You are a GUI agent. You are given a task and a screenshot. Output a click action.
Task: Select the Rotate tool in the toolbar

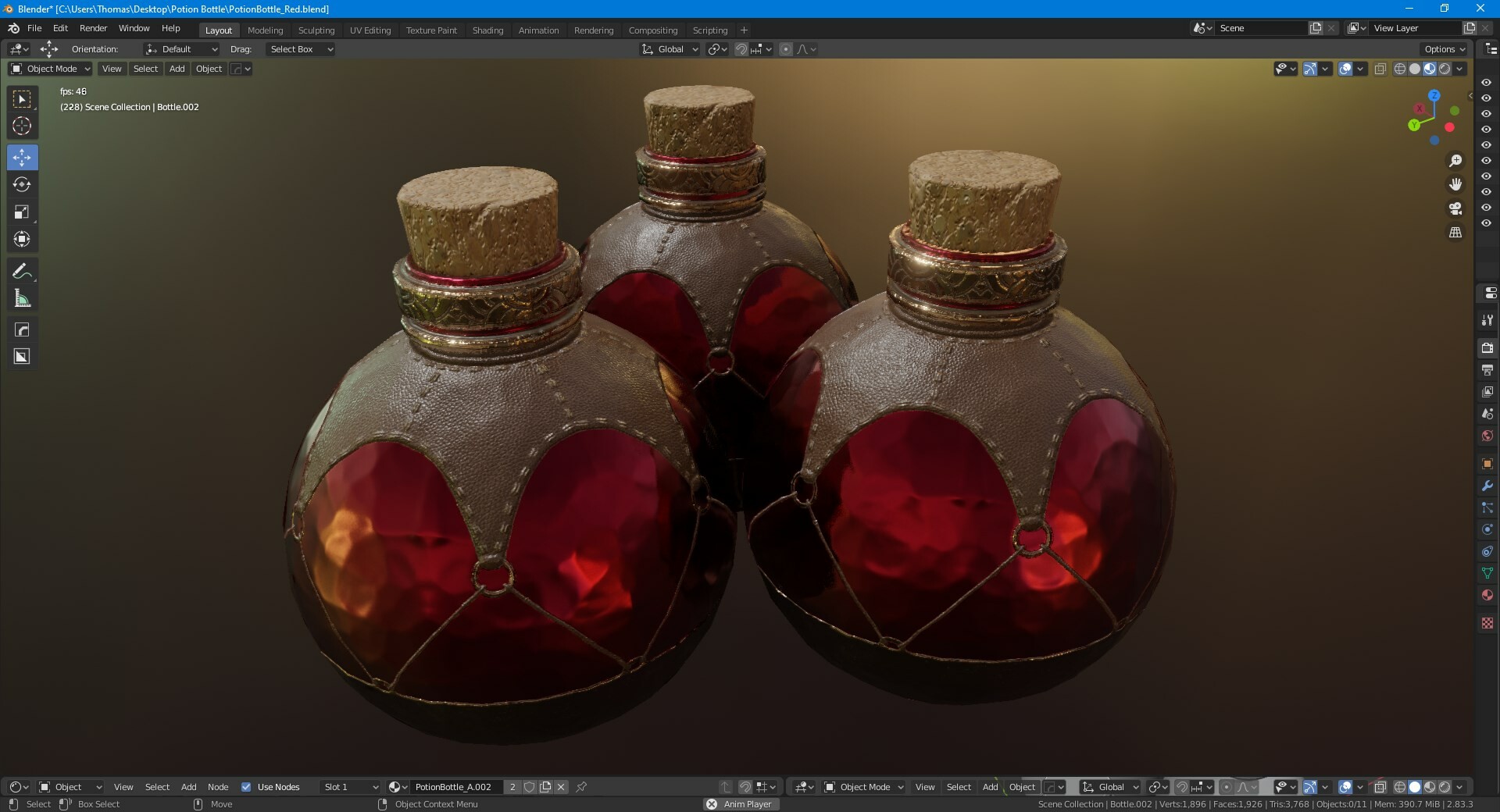tap(22, 184)
